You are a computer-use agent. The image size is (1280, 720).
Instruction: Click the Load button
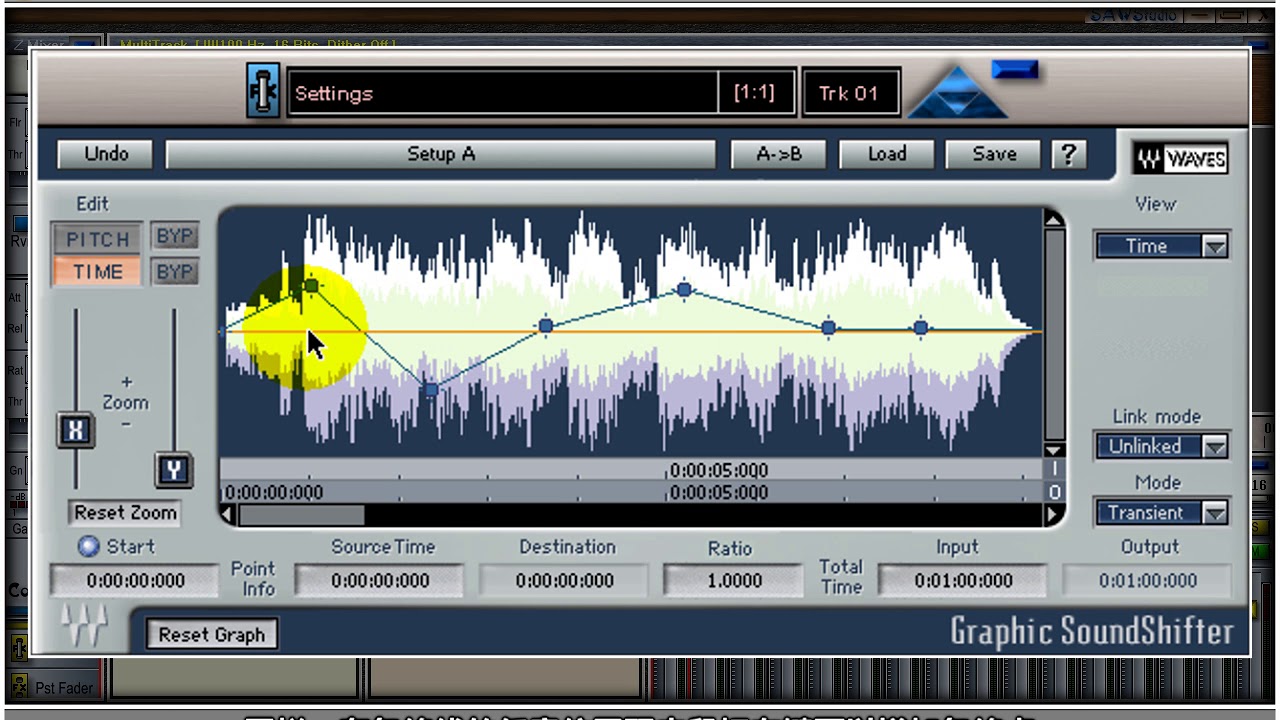[887, 154]
